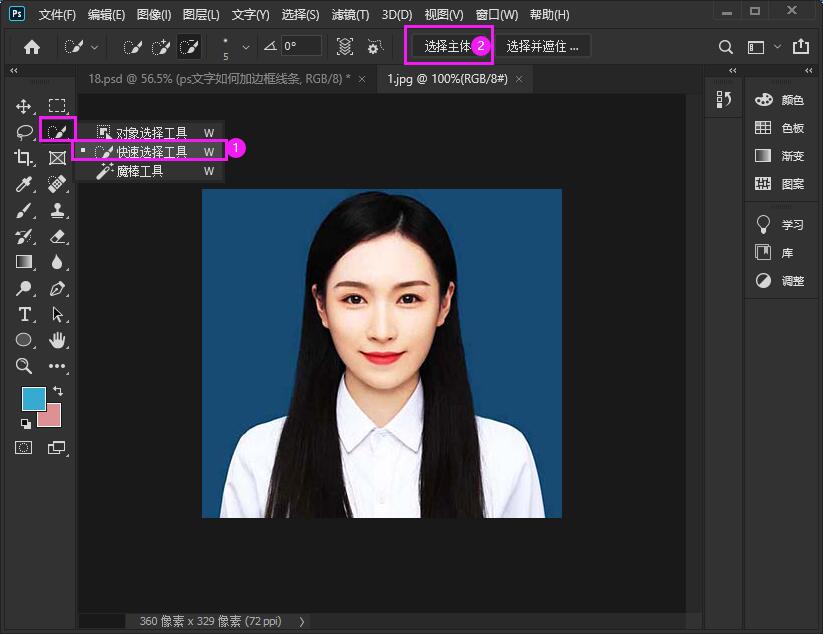Screen dimensions: 823x634
Task: Open the Edit Toolbar three-dots menu
Action: click(x=57, y=366)
